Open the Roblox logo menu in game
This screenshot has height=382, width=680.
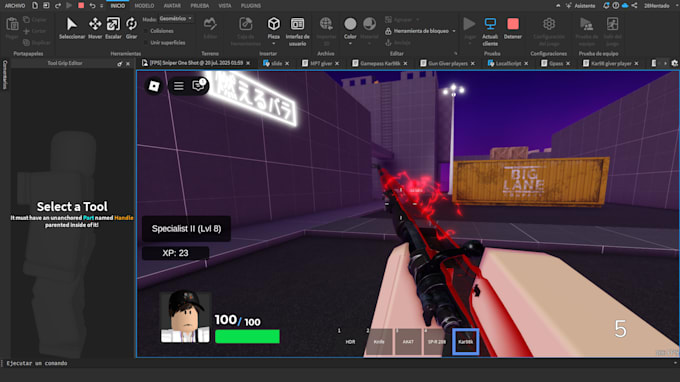pos(154,86)
